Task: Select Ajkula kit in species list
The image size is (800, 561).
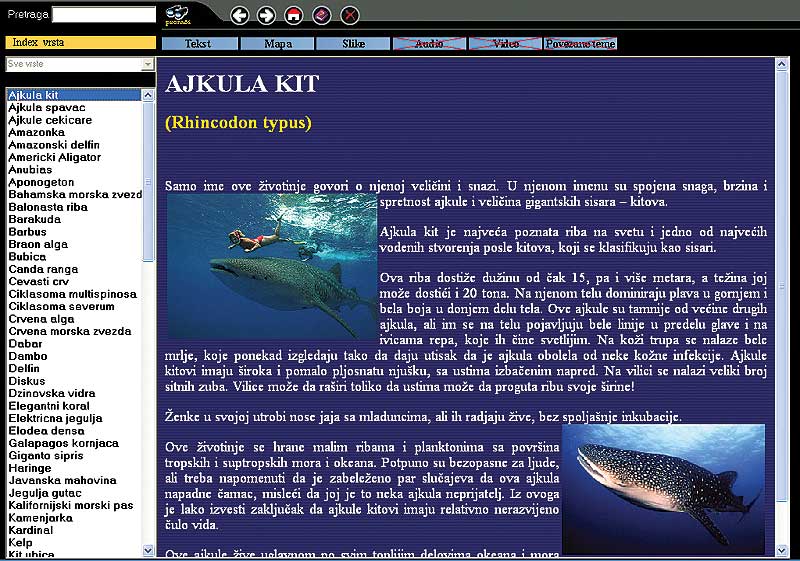Action: [x=74, y=95]
